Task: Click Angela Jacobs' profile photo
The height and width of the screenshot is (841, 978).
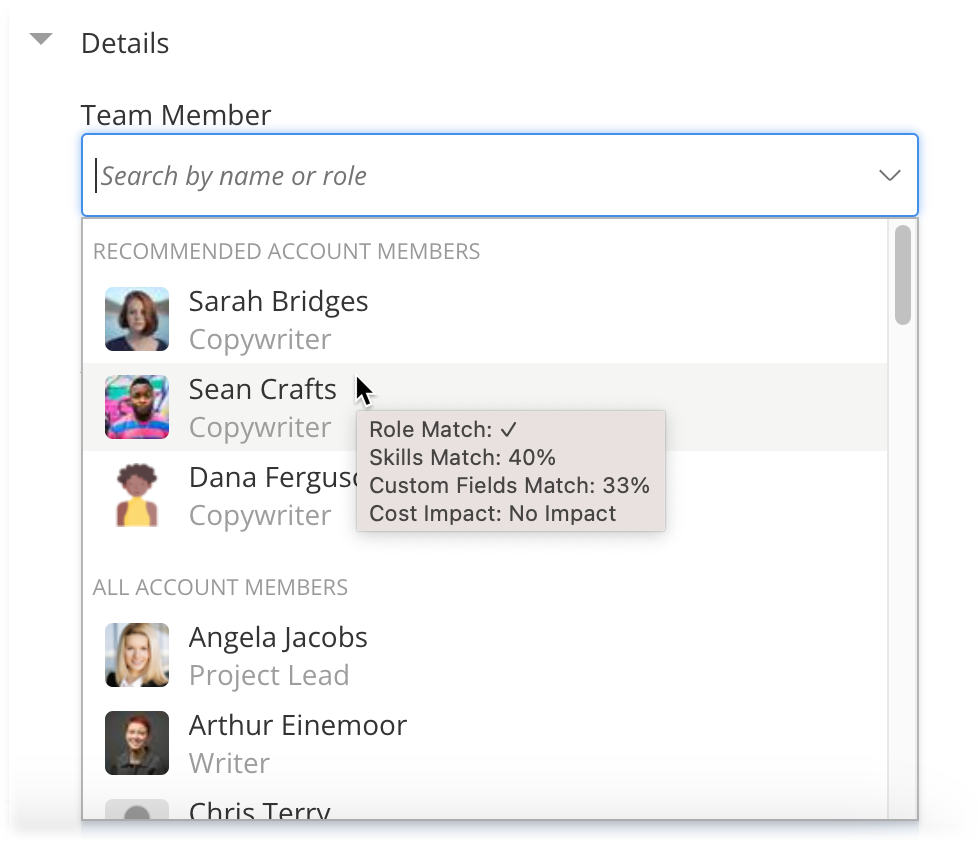Action: [x=137, y=655]
